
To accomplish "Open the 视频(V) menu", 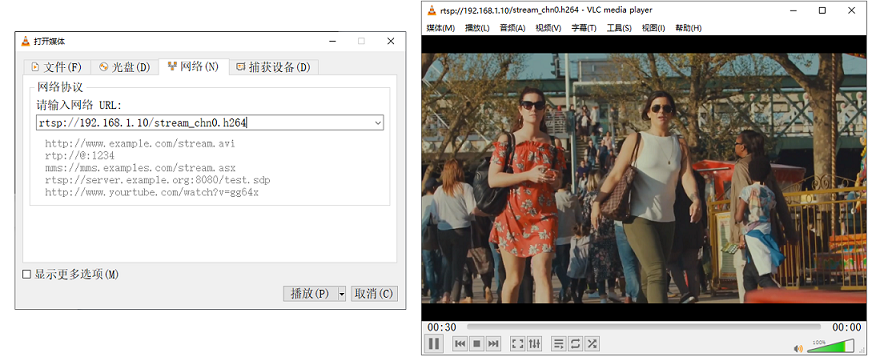I will 548,28.
